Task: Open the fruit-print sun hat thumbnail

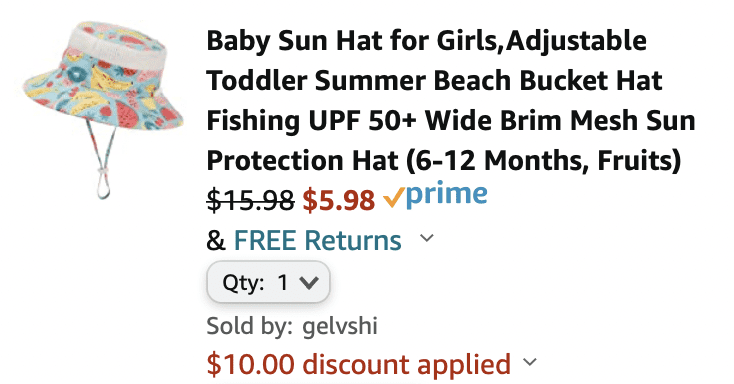Action: coord(103,110)
